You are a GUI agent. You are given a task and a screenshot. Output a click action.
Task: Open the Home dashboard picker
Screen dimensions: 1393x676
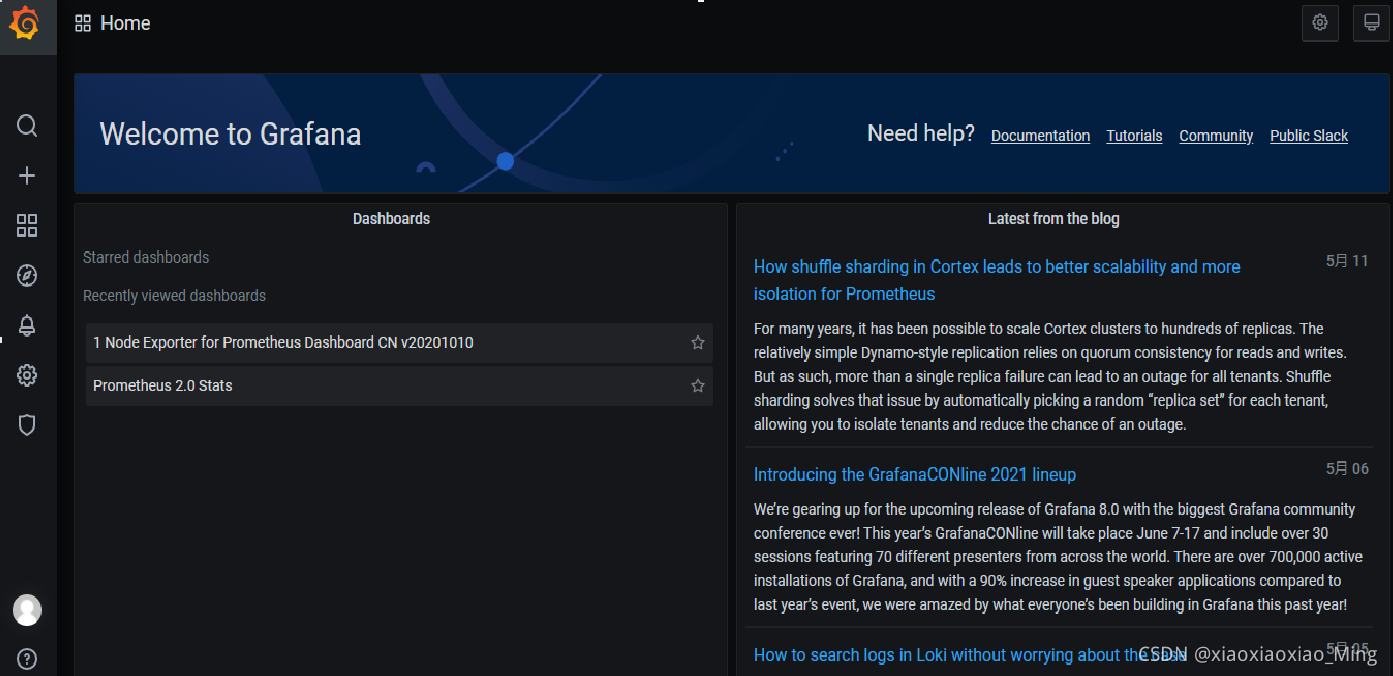click(125, 23)
